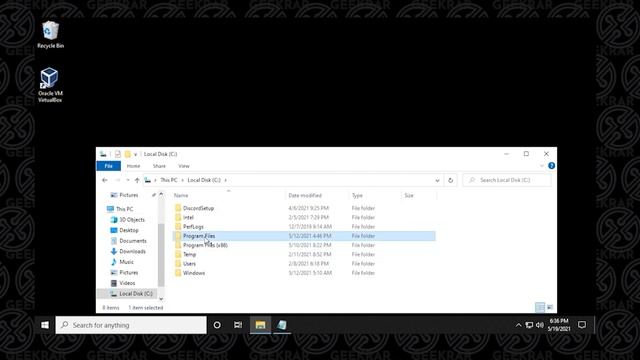The height and width of the screenshot is (360, 640).
Task: Click the Forward navigation arrow
Action: [x=118, y=180]
